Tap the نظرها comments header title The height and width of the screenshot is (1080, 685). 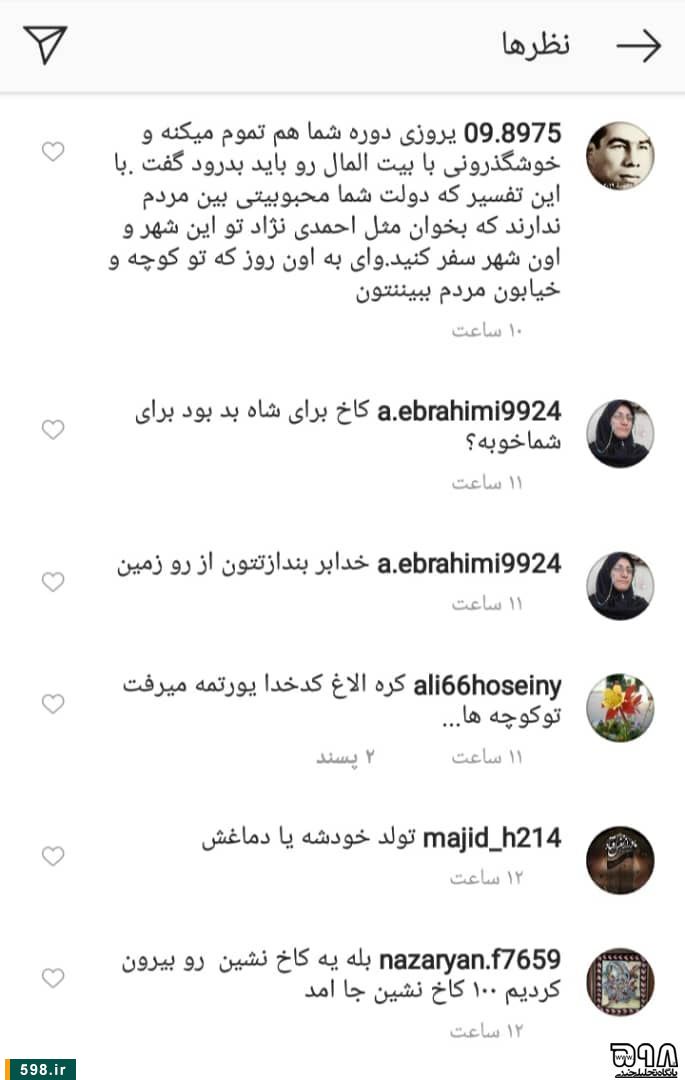coord(536,45)
